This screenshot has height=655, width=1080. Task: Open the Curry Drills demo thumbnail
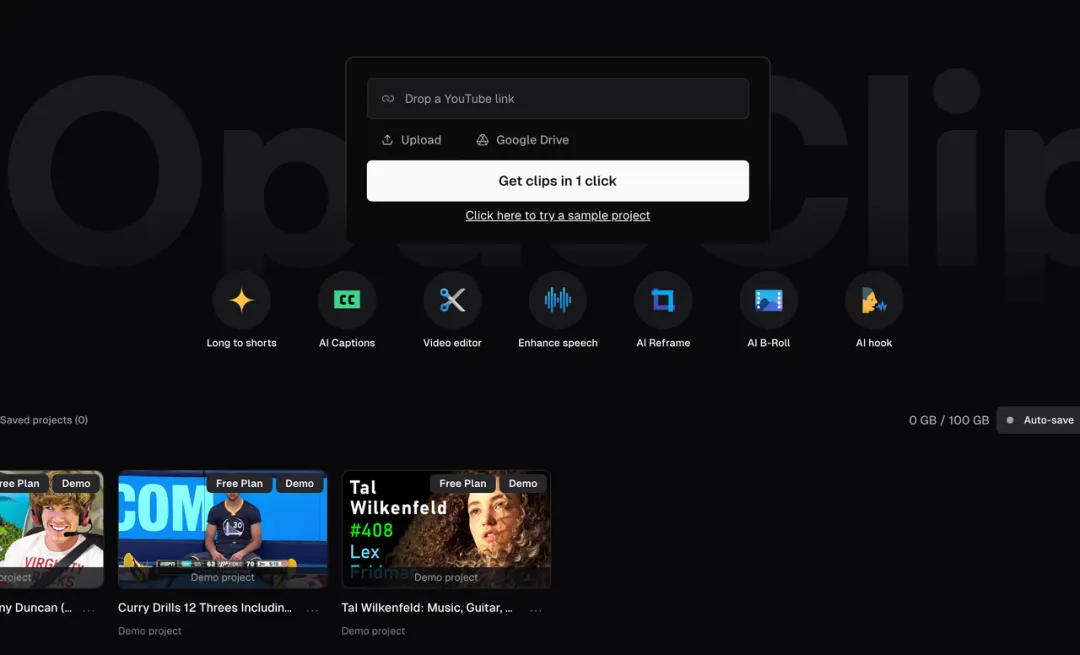point(222,529)
